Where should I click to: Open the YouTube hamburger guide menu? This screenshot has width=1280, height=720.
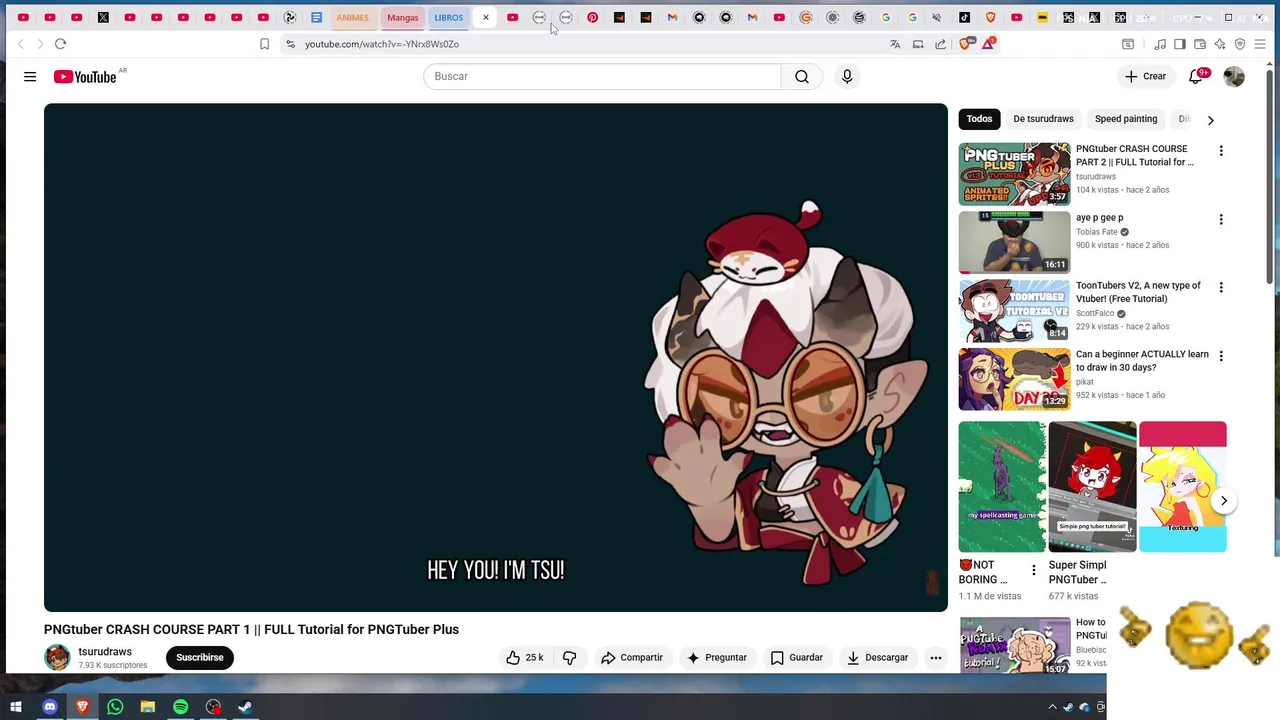[30, 77]
